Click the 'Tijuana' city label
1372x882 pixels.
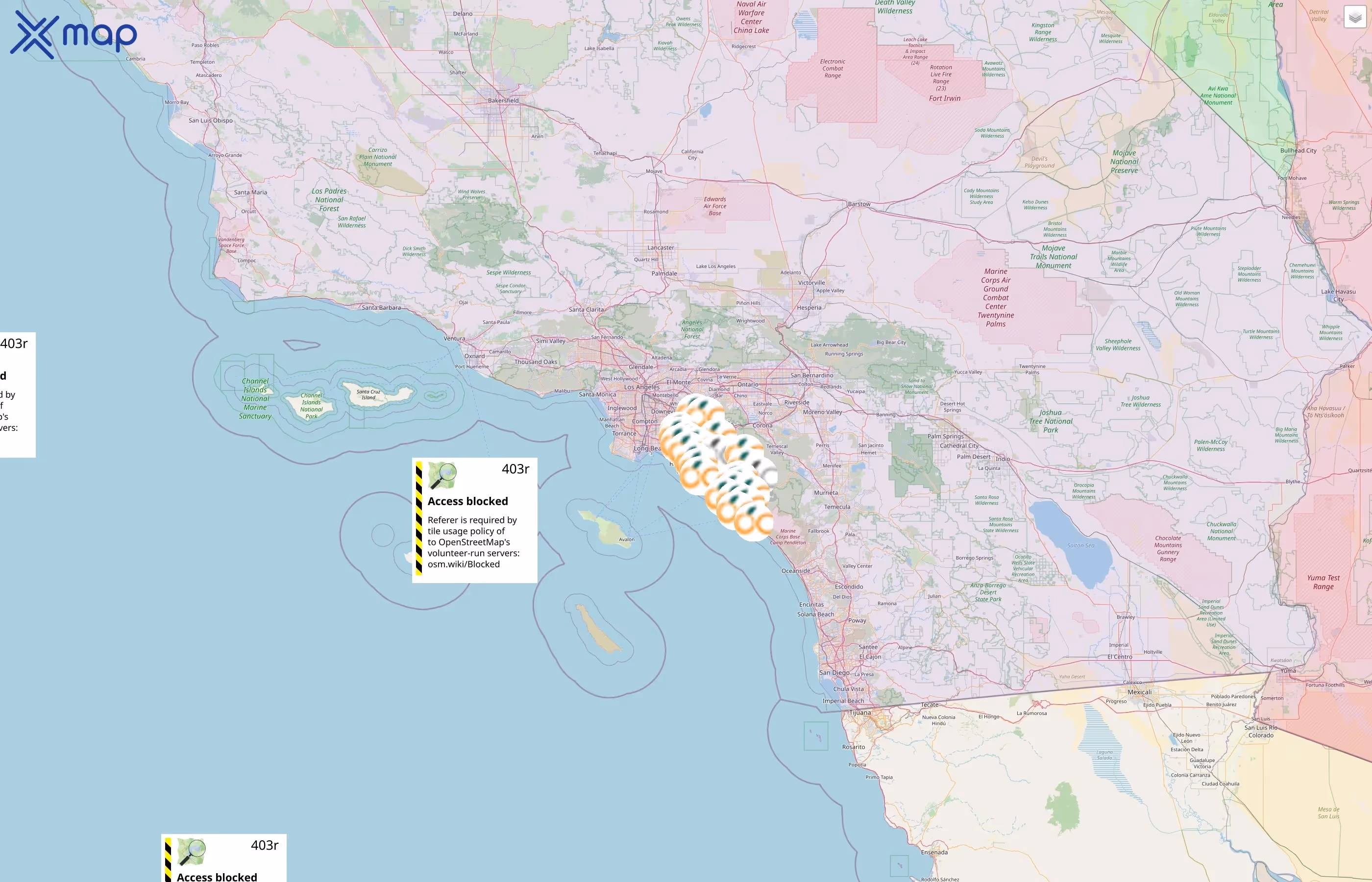(859, 713)
